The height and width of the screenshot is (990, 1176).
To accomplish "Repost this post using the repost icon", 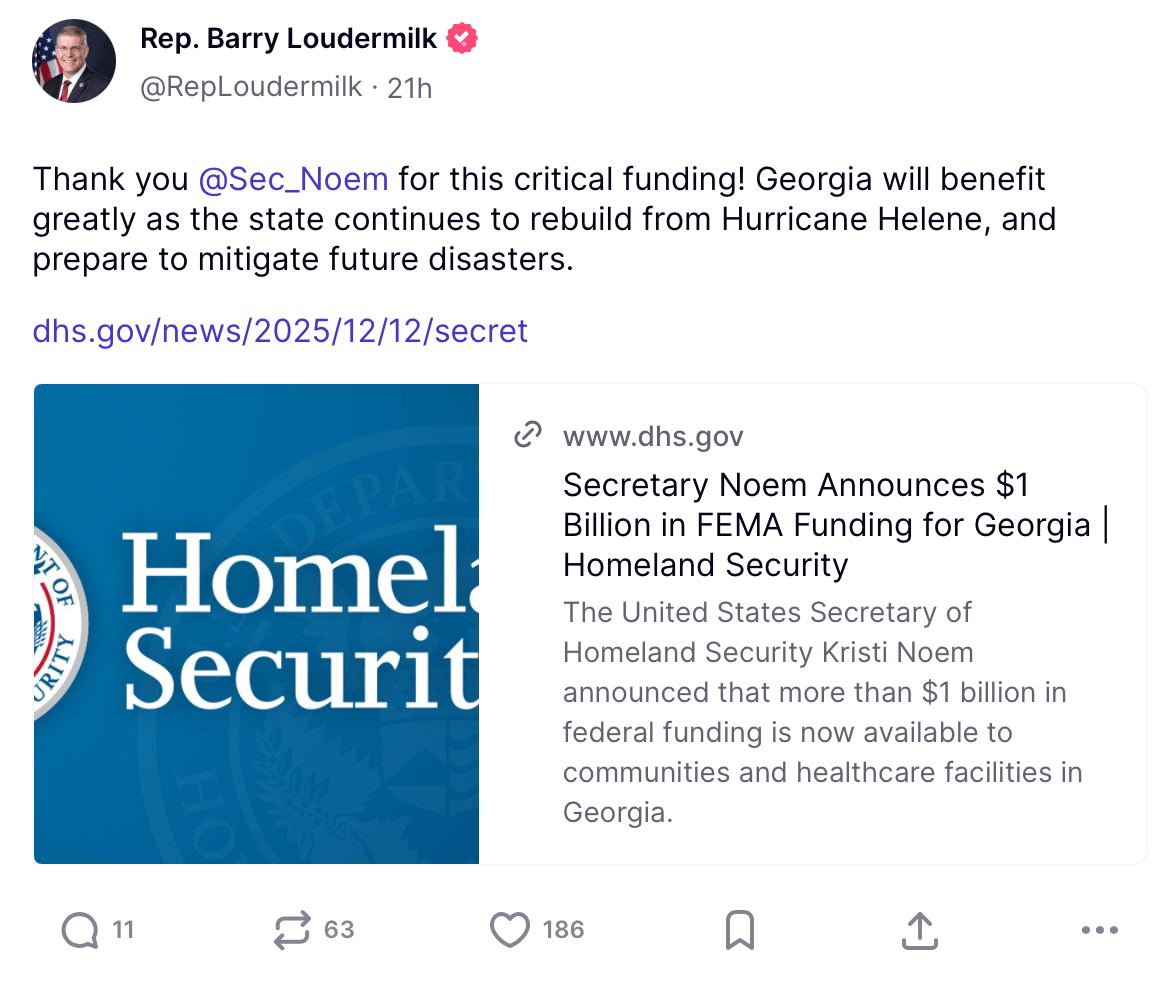I will point(292,931).
